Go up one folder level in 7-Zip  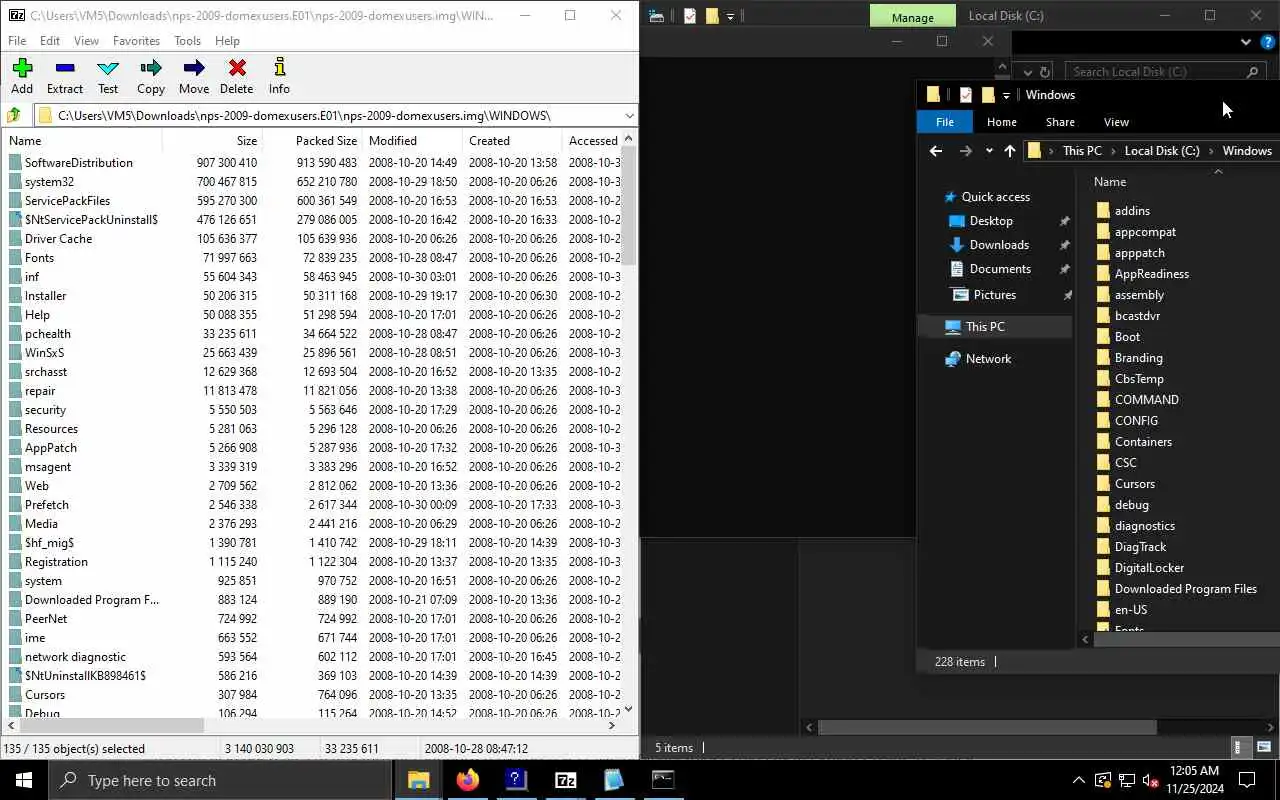pyautogui.click(x=14, y=115)
